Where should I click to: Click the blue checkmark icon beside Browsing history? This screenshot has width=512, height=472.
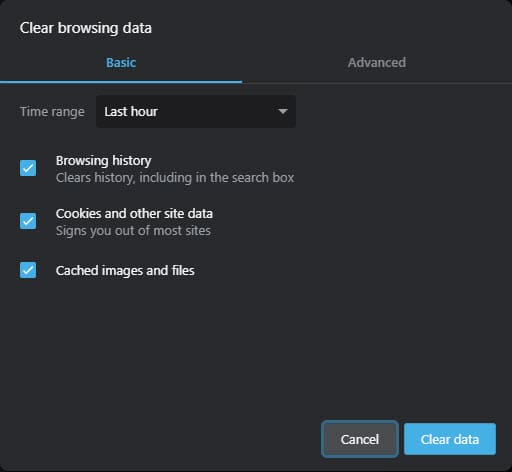pyautogui.click(x=28, y=168)
